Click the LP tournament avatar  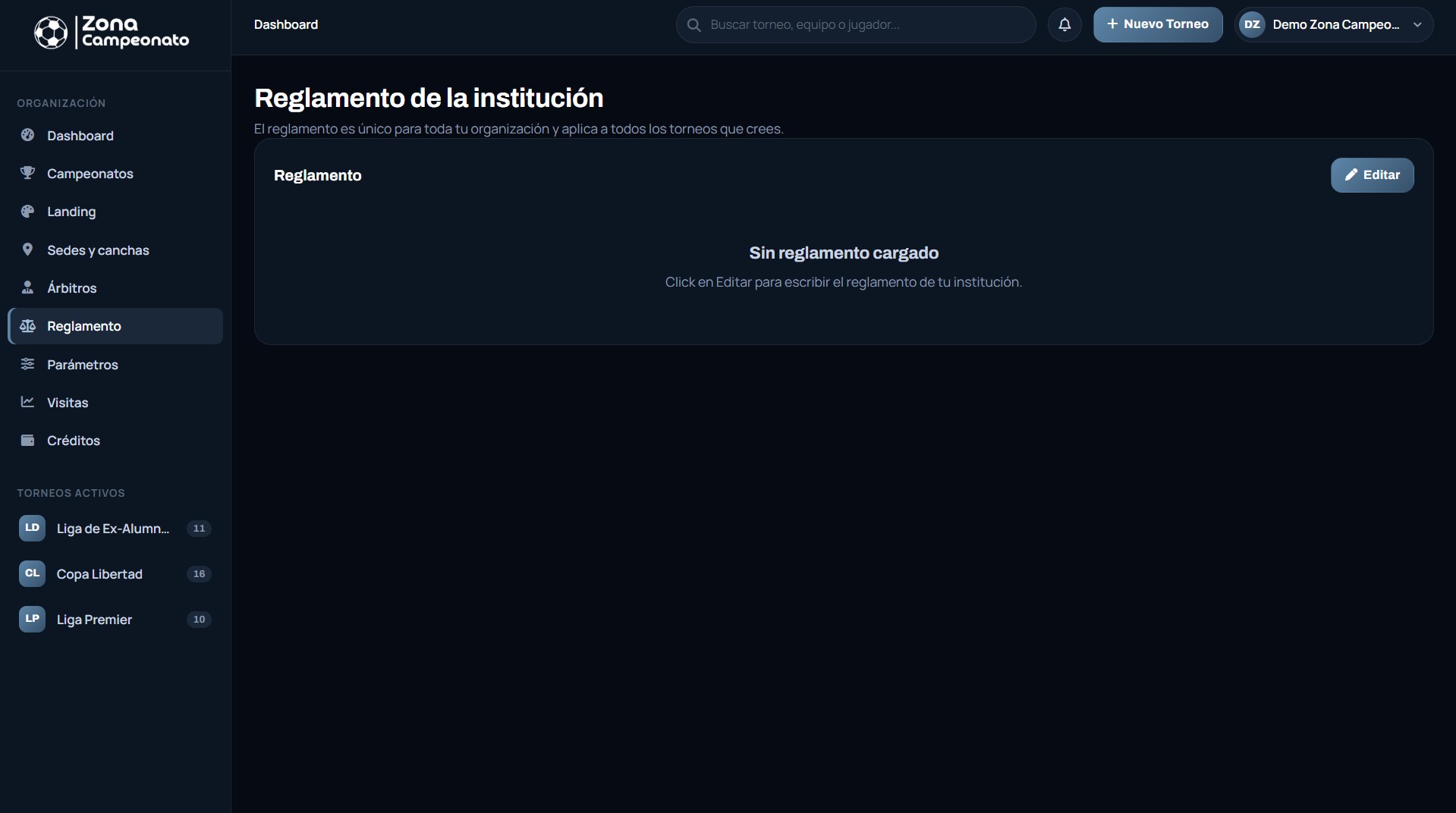32,619
